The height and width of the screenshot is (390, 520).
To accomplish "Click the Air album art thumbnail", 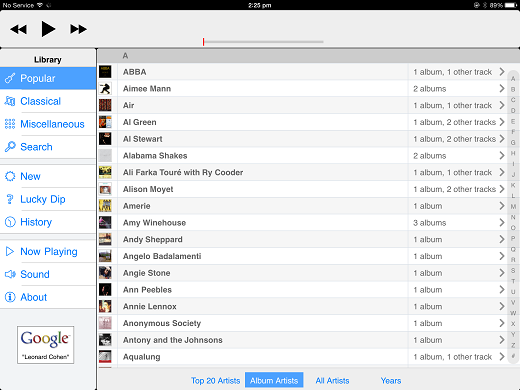I will 105,105.
